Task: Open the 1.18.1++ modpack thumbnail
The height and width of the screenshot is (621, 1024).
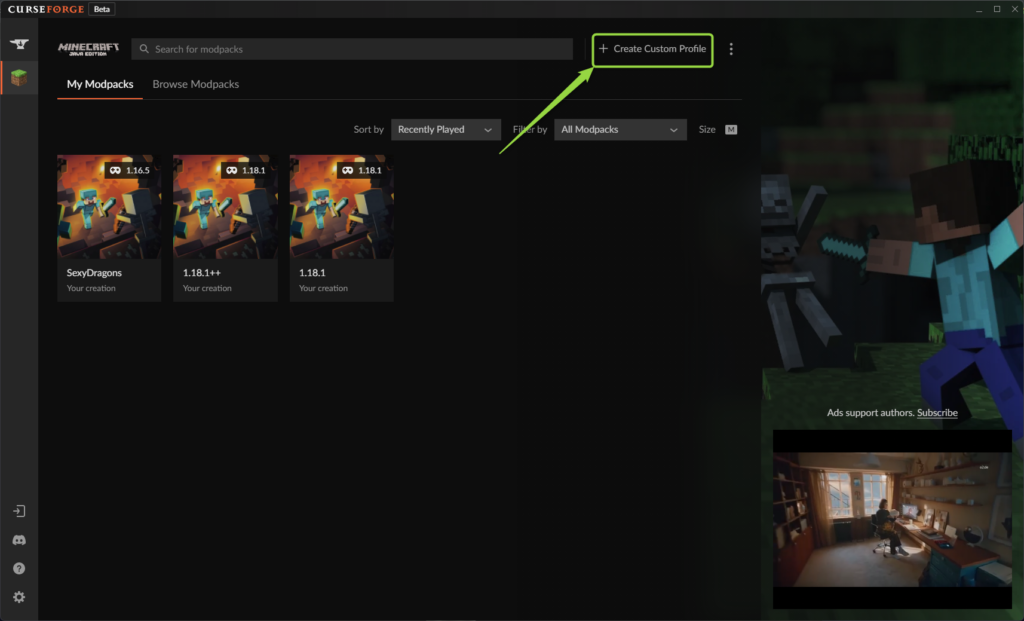Action: click(x=225, y=206)
